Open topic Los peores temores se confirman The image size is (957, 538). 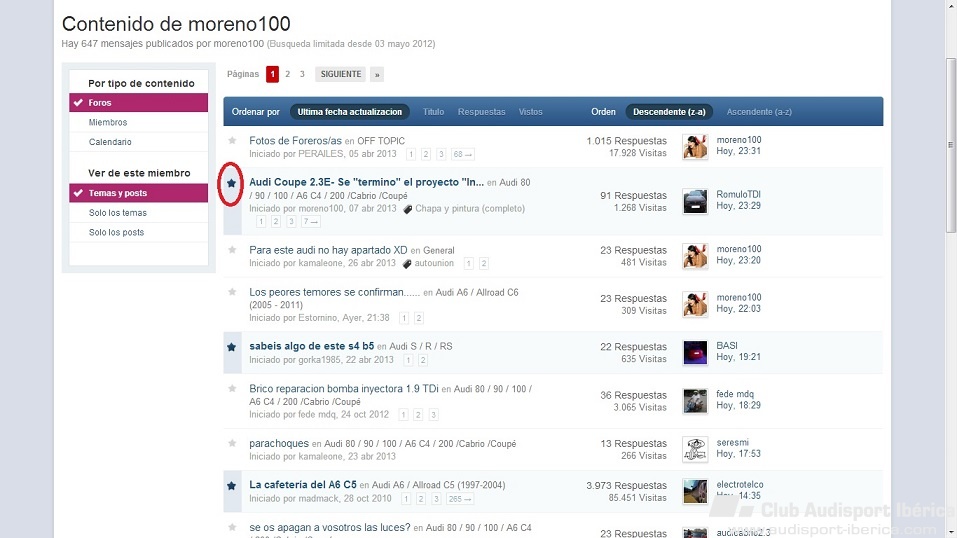[x=334, y=292]
